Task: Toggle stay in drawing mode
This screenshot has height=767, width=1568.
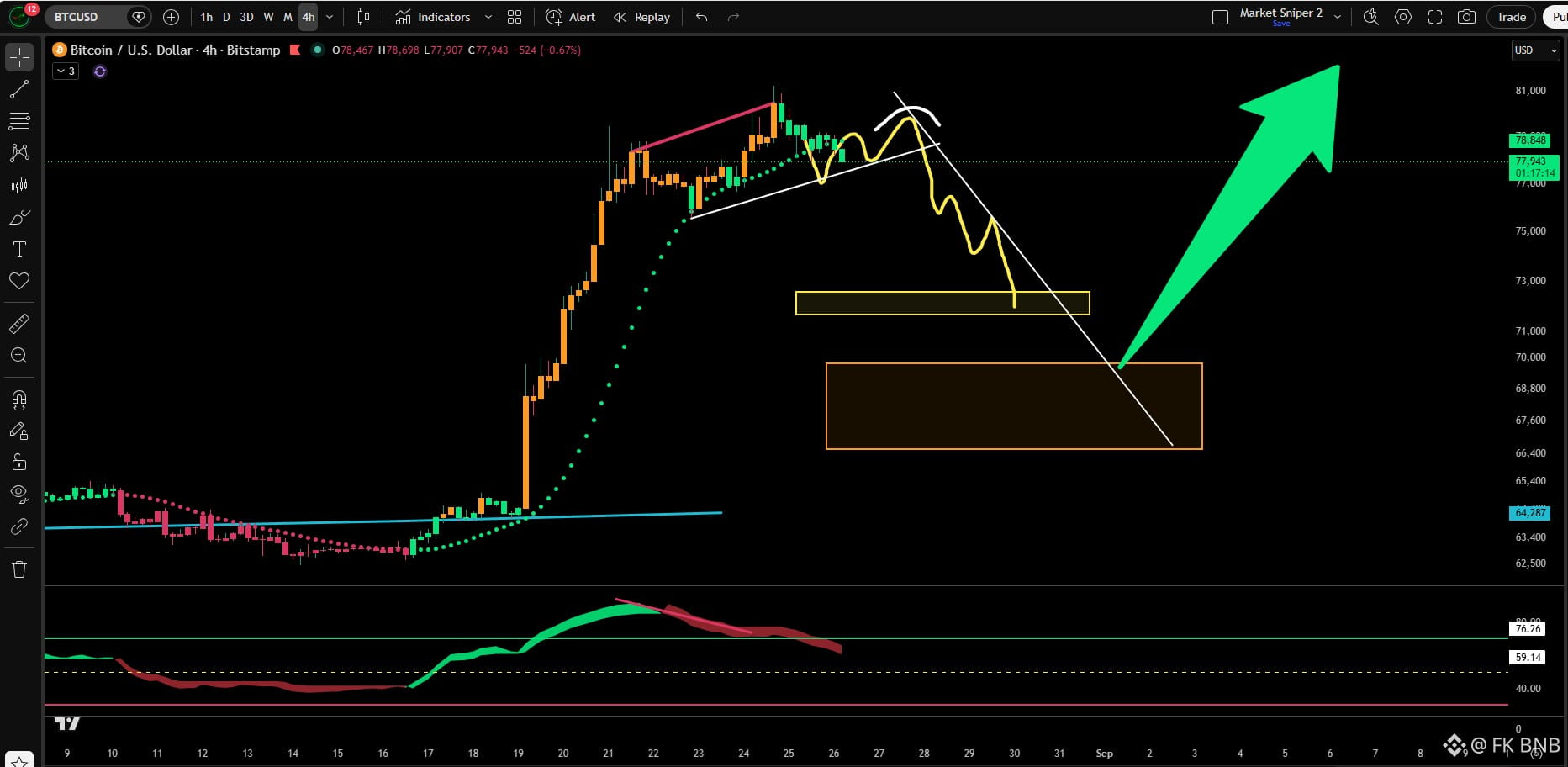Action: point(19,431)
